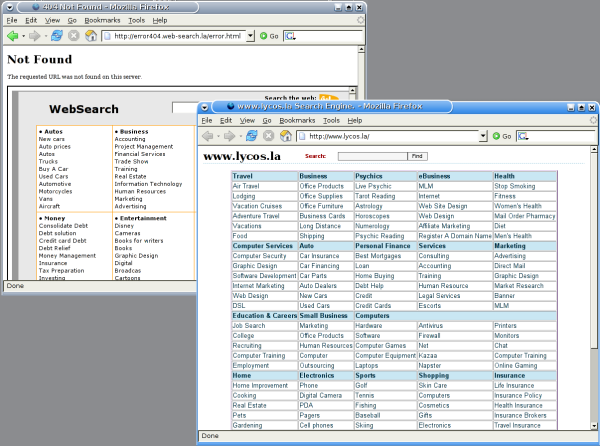
Task: Open Legal Services link on lycos.la
Action: pos(439,296)
